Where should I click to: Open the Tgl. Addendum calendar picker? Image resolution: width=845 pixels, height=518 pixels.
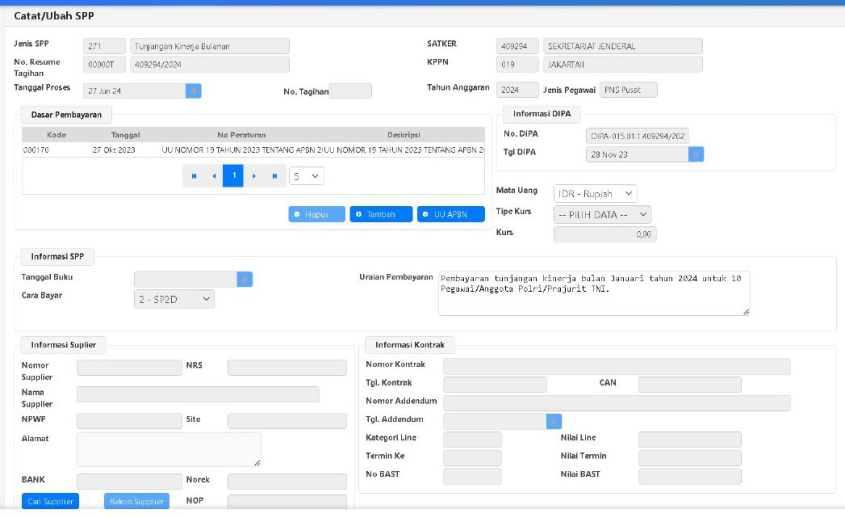pyautogui.click(x=554, y=421)
